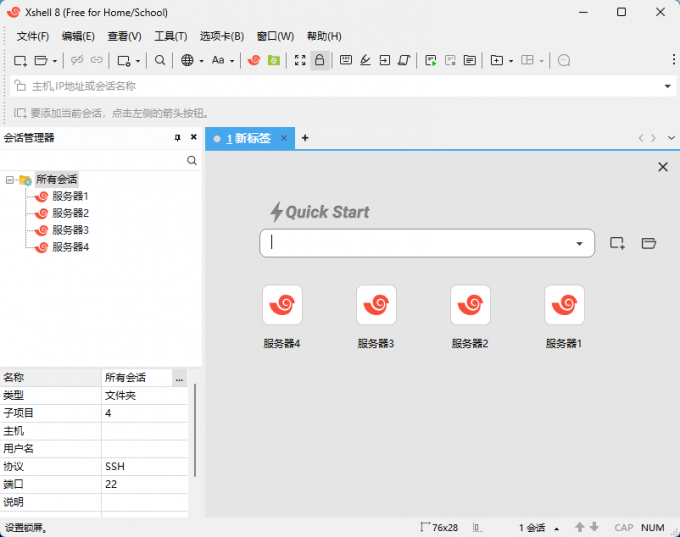Click the add current session arrow icon
680x537 pixels.
pos(20,113)
